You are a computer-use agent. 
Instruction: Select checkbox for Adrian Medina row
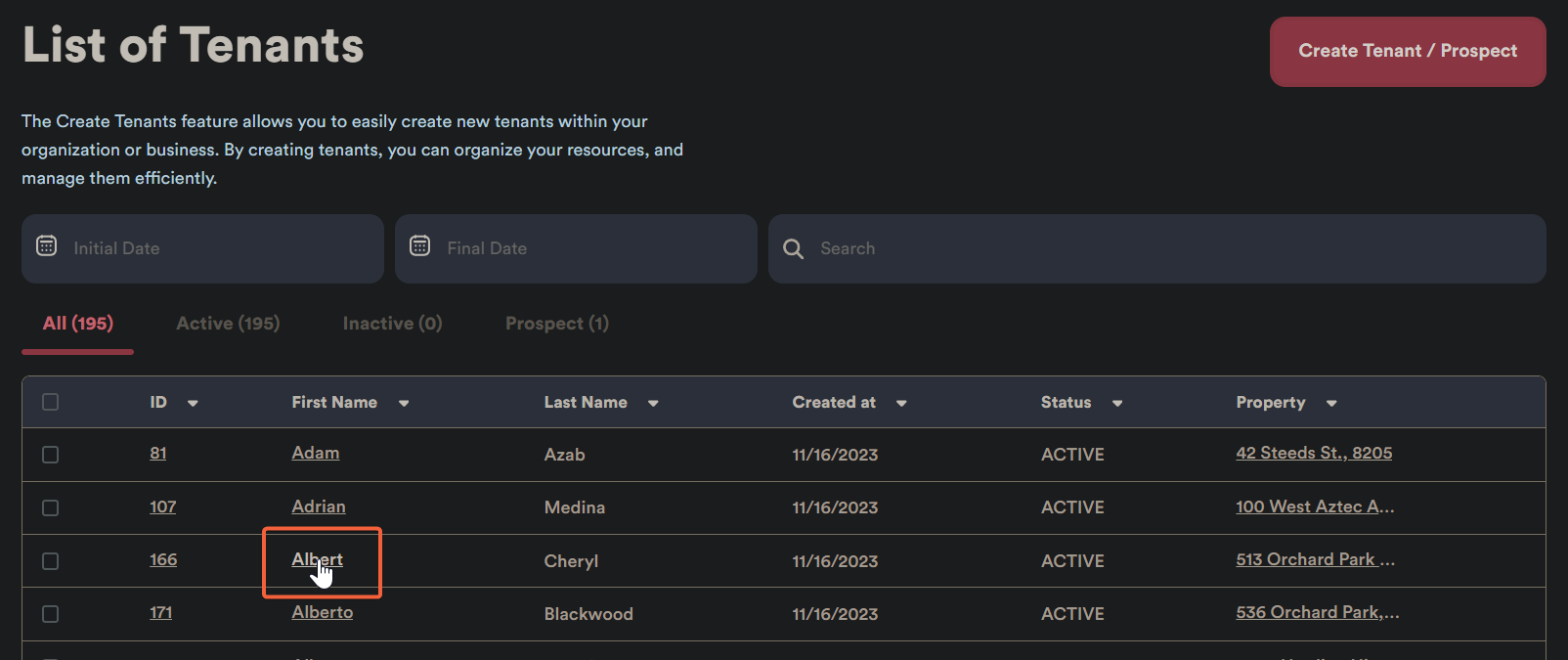pyautogui.click(x=51, y=507)
